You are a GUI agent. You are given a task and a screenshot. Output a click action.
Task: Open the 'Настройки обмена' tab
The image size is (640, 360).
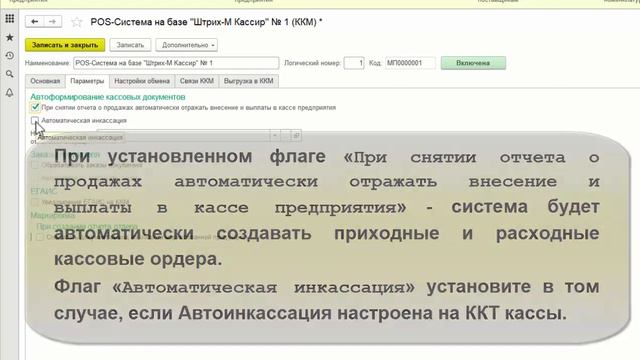click(x=142, y=81)
